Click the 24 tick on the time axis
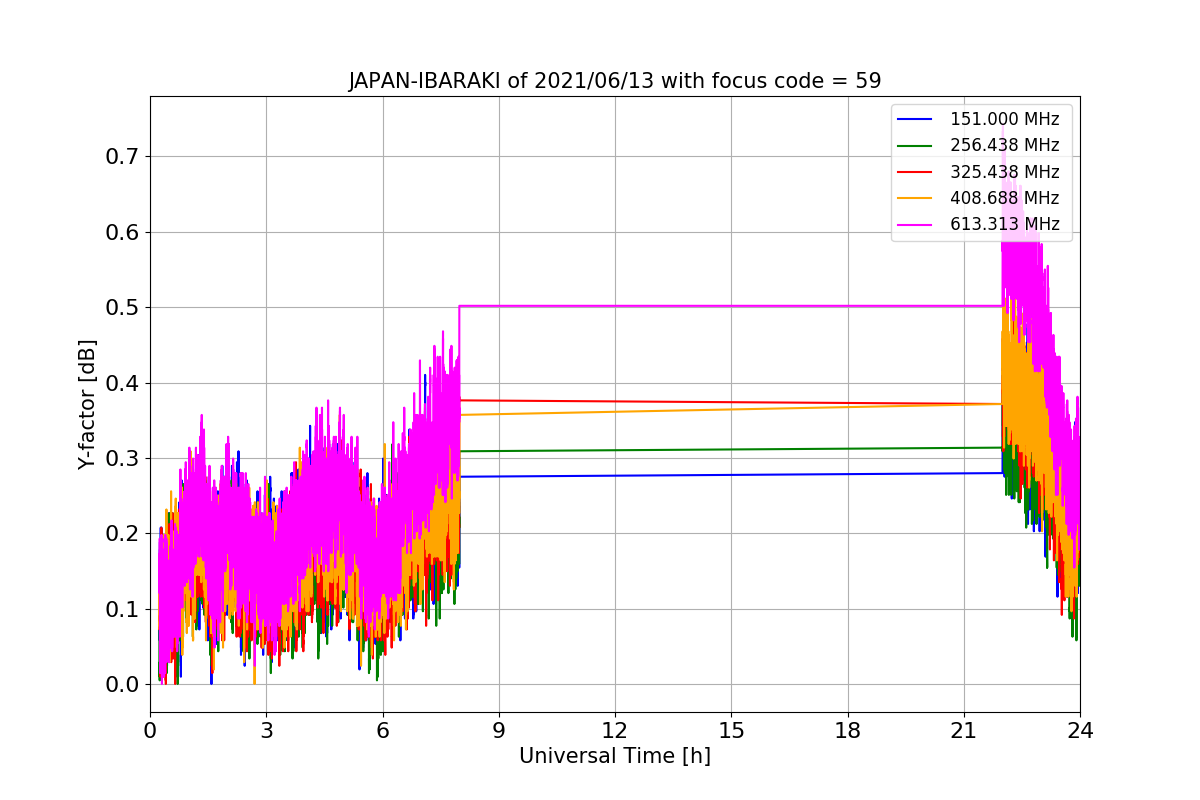This screenshot has width=1200, height=800. coord(1080,730)
